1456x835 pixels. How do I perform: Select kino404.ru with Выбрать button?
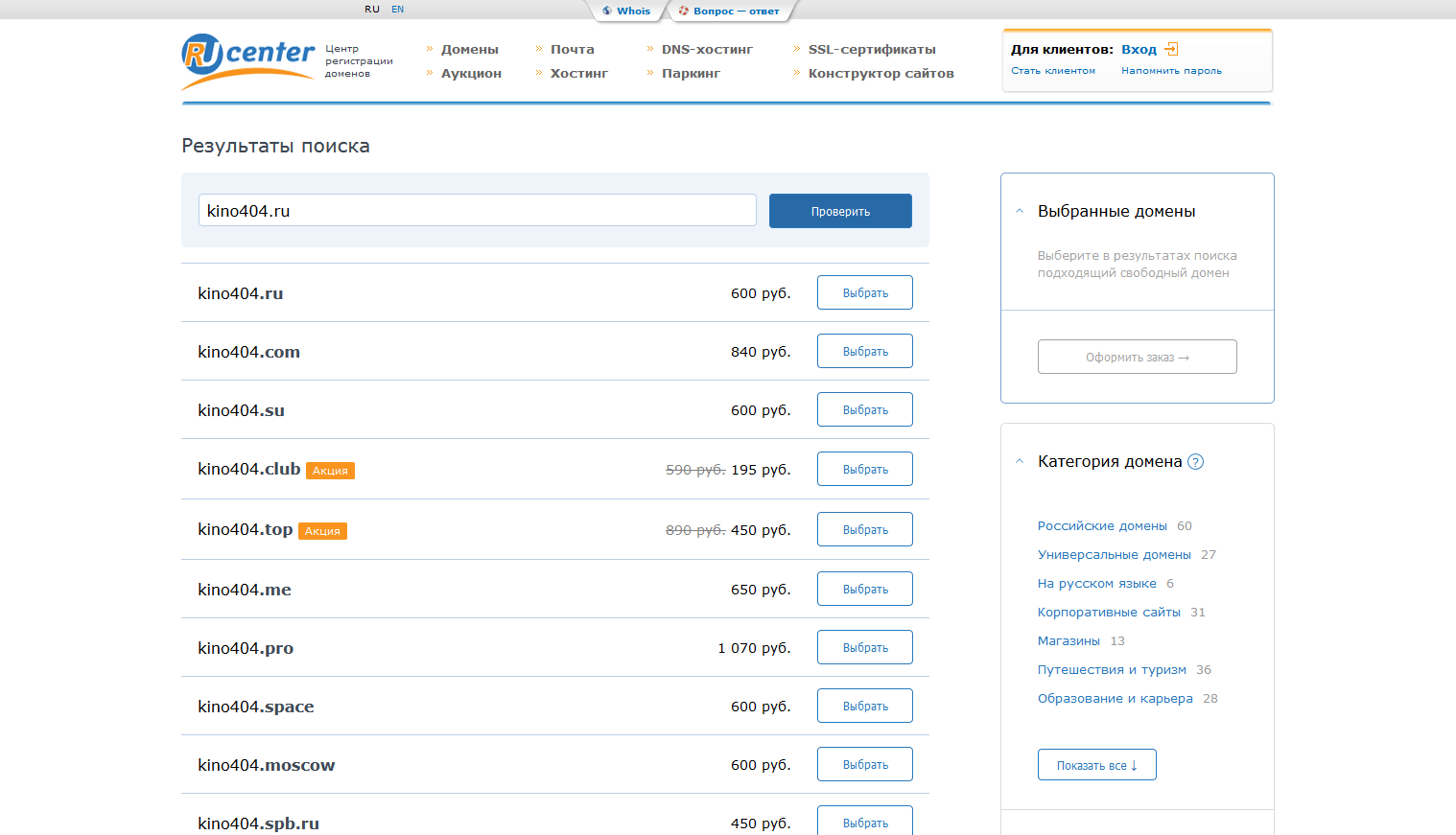pyautogui.click(x=865, y=292)
